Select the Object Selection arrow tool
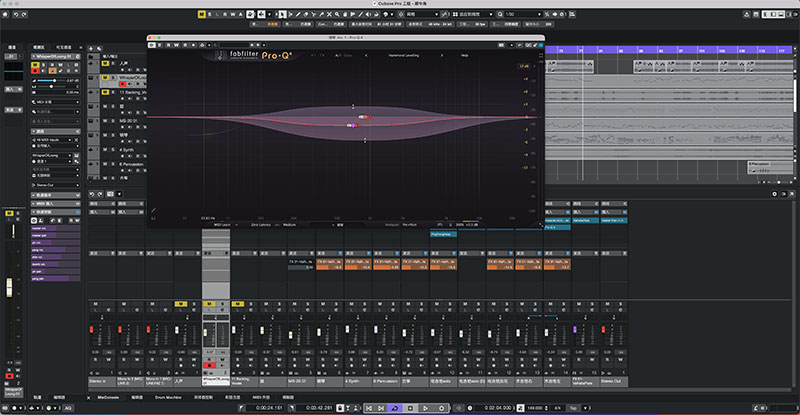This screenshot has width=800, height=415. point(282,14)
